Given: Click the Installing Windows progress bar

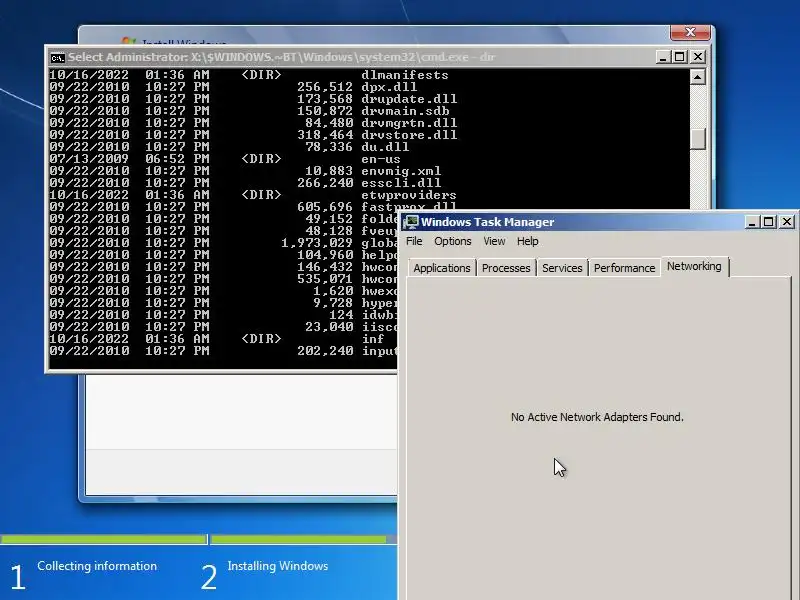Looking at the screenshot, I should tap(304, 539).
